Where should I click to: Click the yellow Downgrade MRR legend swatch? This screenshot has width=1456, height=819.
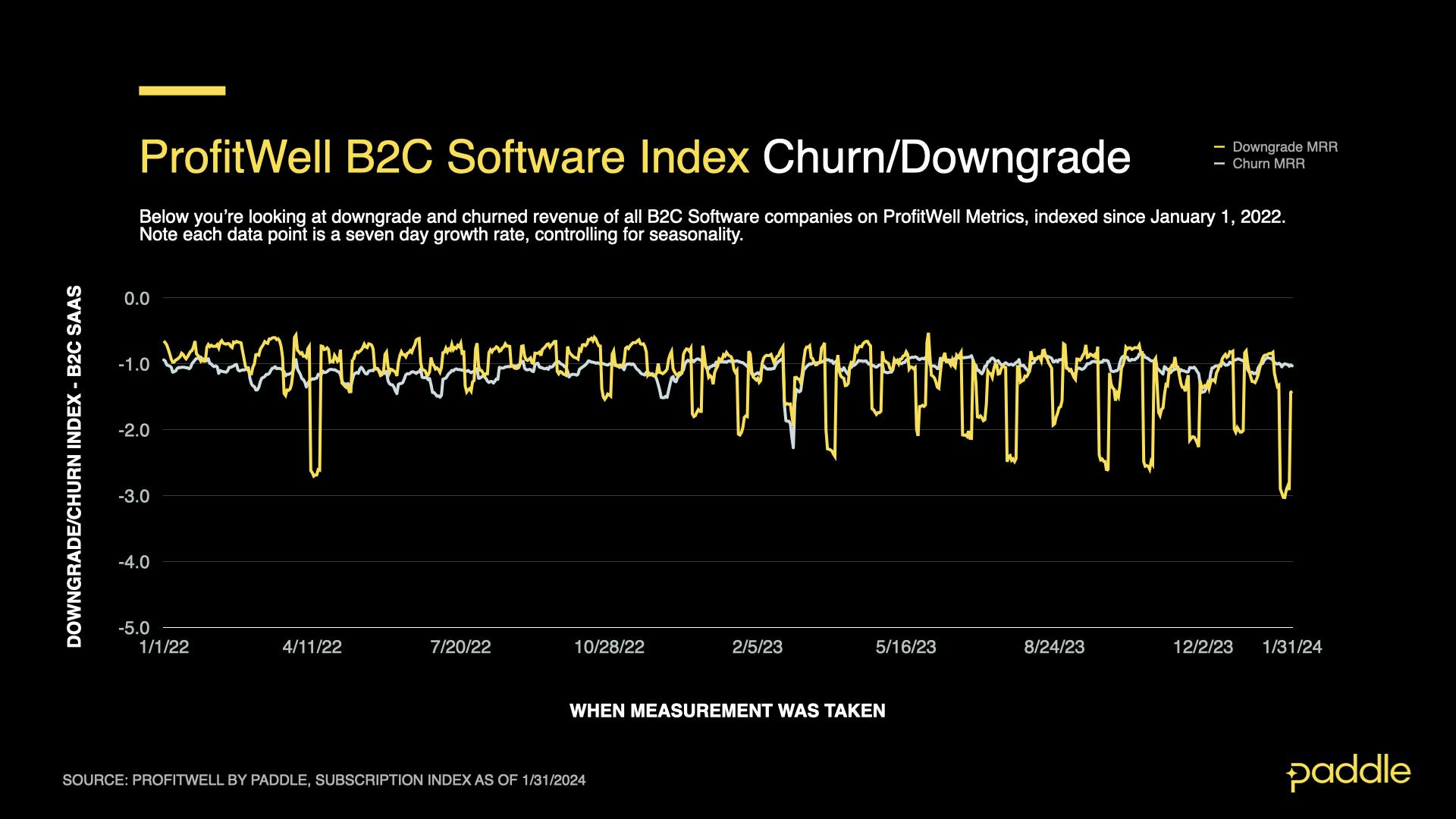click(x=1219, y=147)
